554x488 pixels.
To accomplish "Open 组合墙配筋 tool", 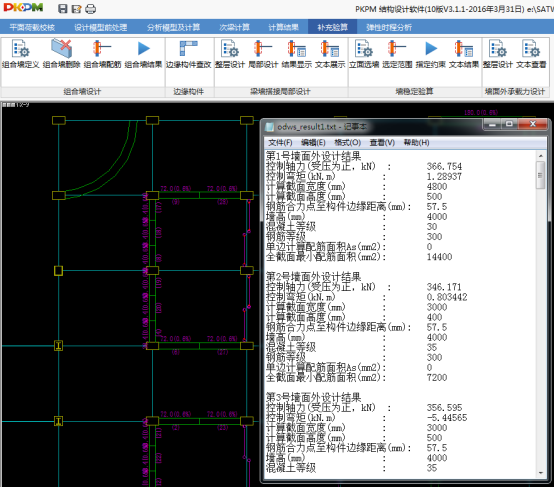I will (102, 54).
